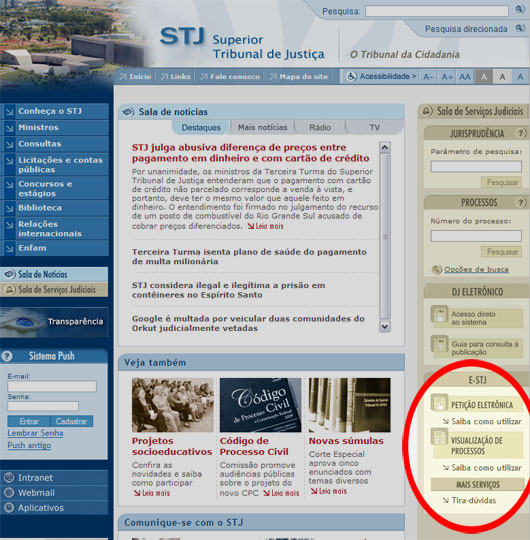This screenshot has height=540, width=530.
Task: Click the Aplicativos icon
Action: tap(9, 507)
